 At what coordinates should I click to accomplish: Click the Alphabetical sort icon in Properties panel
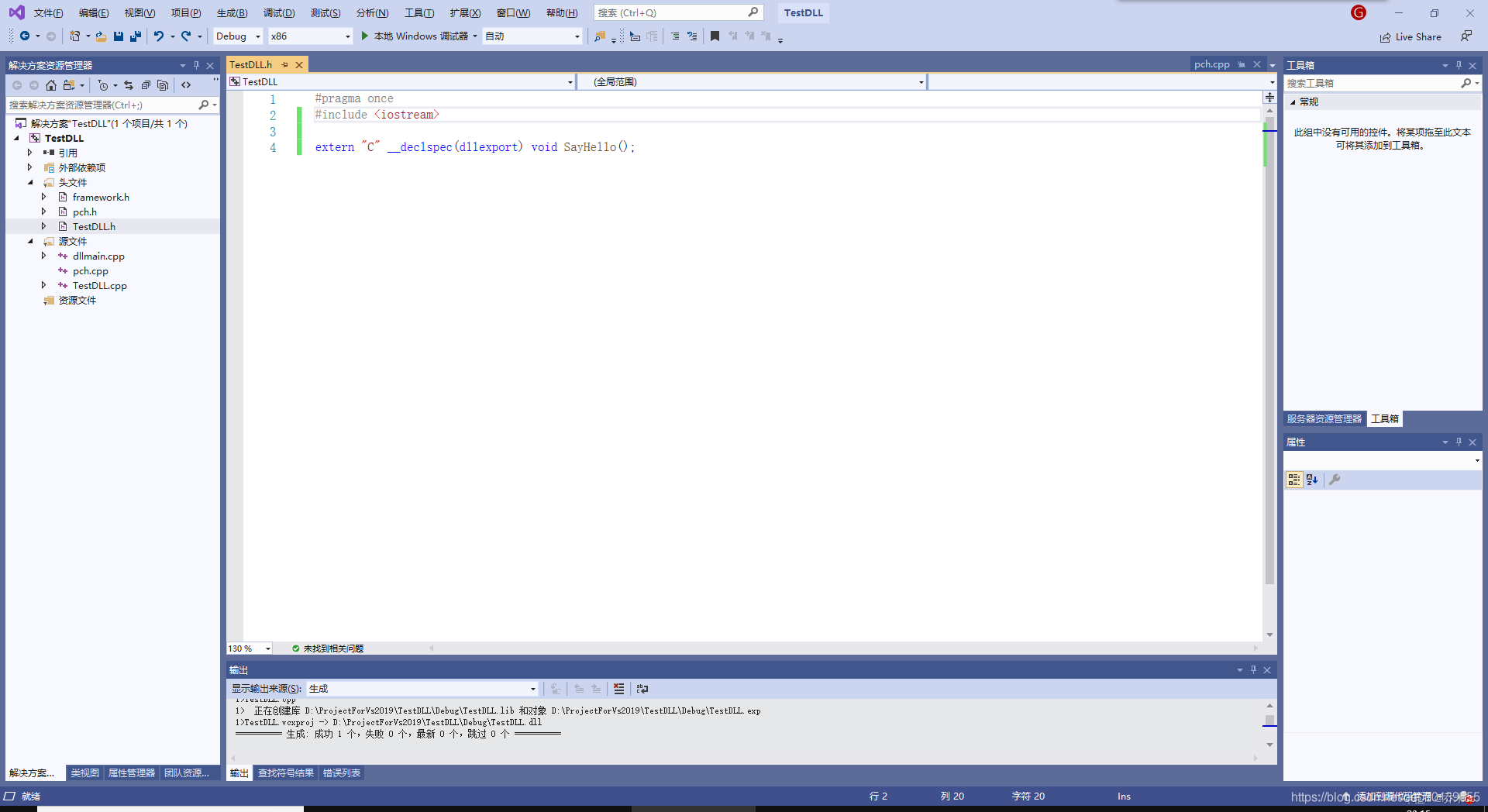(1312, 480)
